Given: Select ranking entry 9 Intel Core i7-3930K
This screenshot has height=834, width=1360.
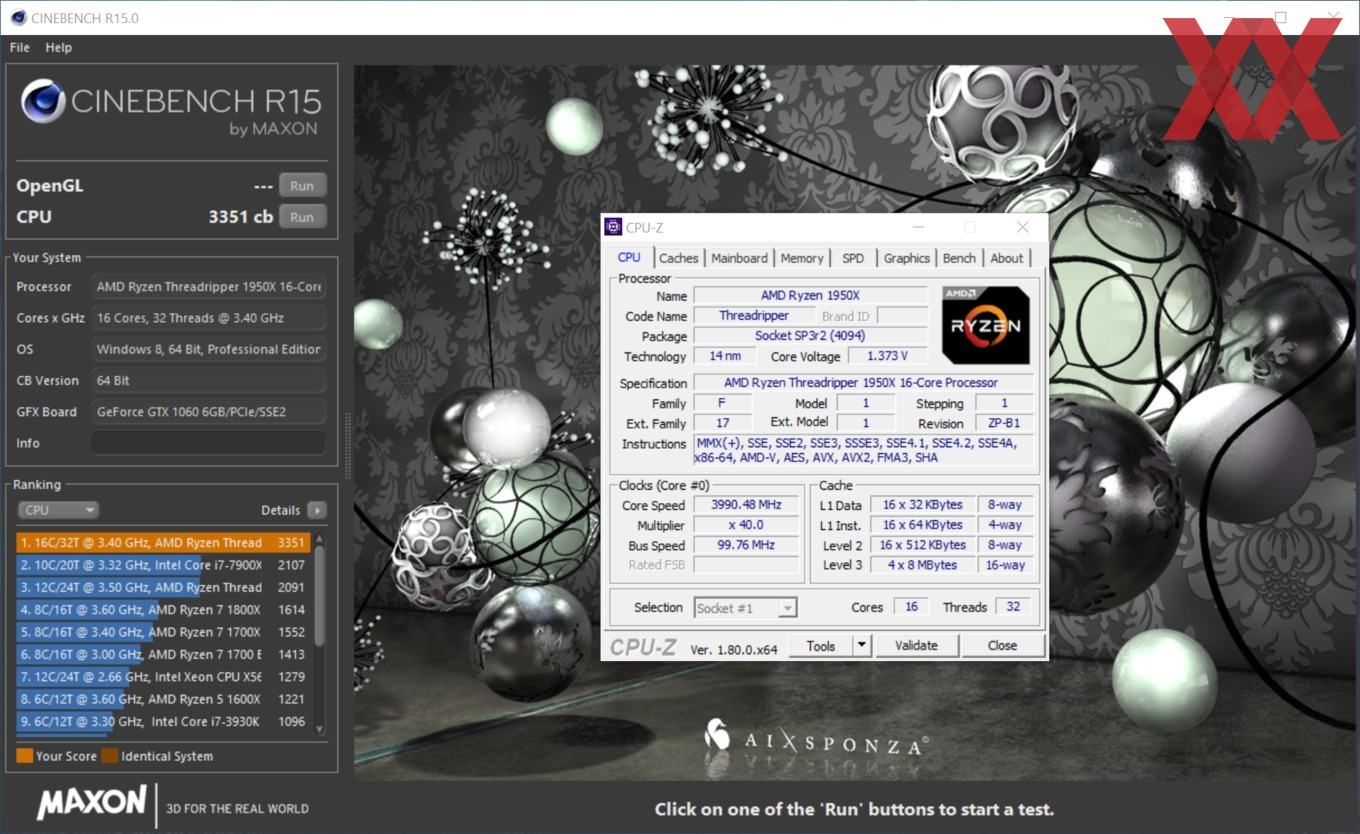Looking at the screenshot, I should click(x=161, y=722).
